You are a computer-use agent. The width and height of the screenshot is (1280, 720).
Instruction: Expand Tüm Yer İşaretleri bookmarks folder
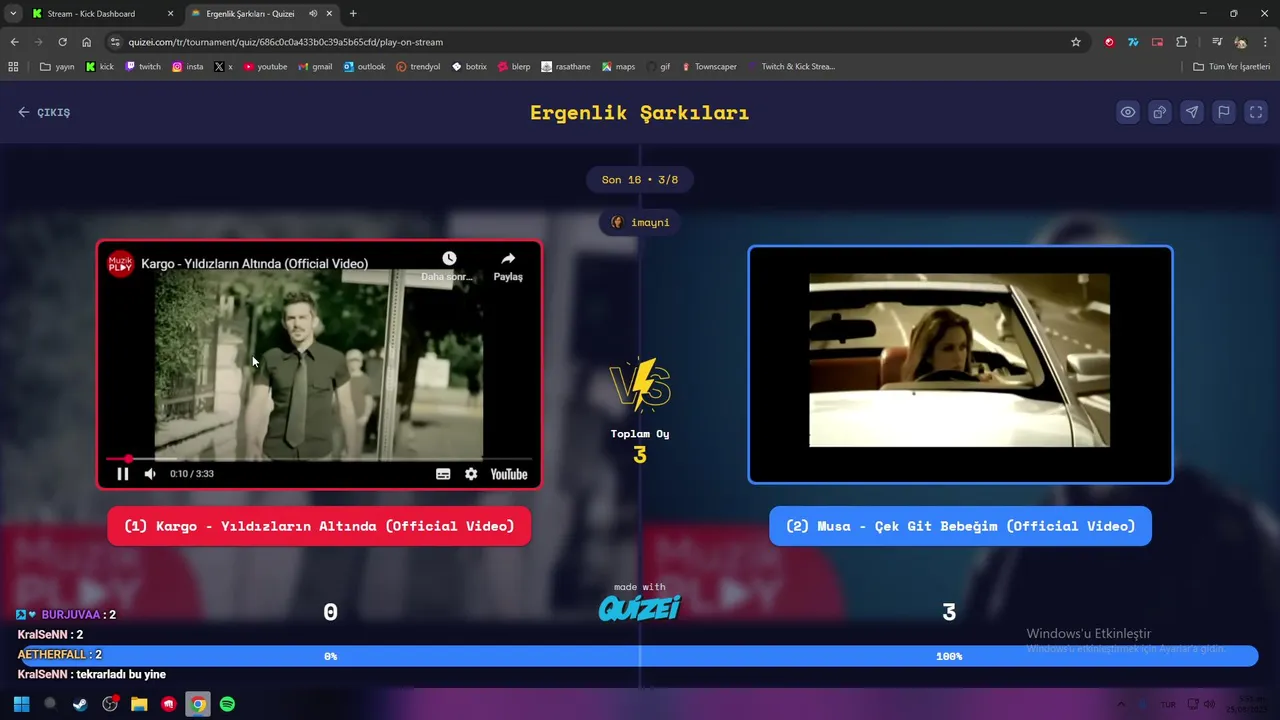coord(1232,67)
